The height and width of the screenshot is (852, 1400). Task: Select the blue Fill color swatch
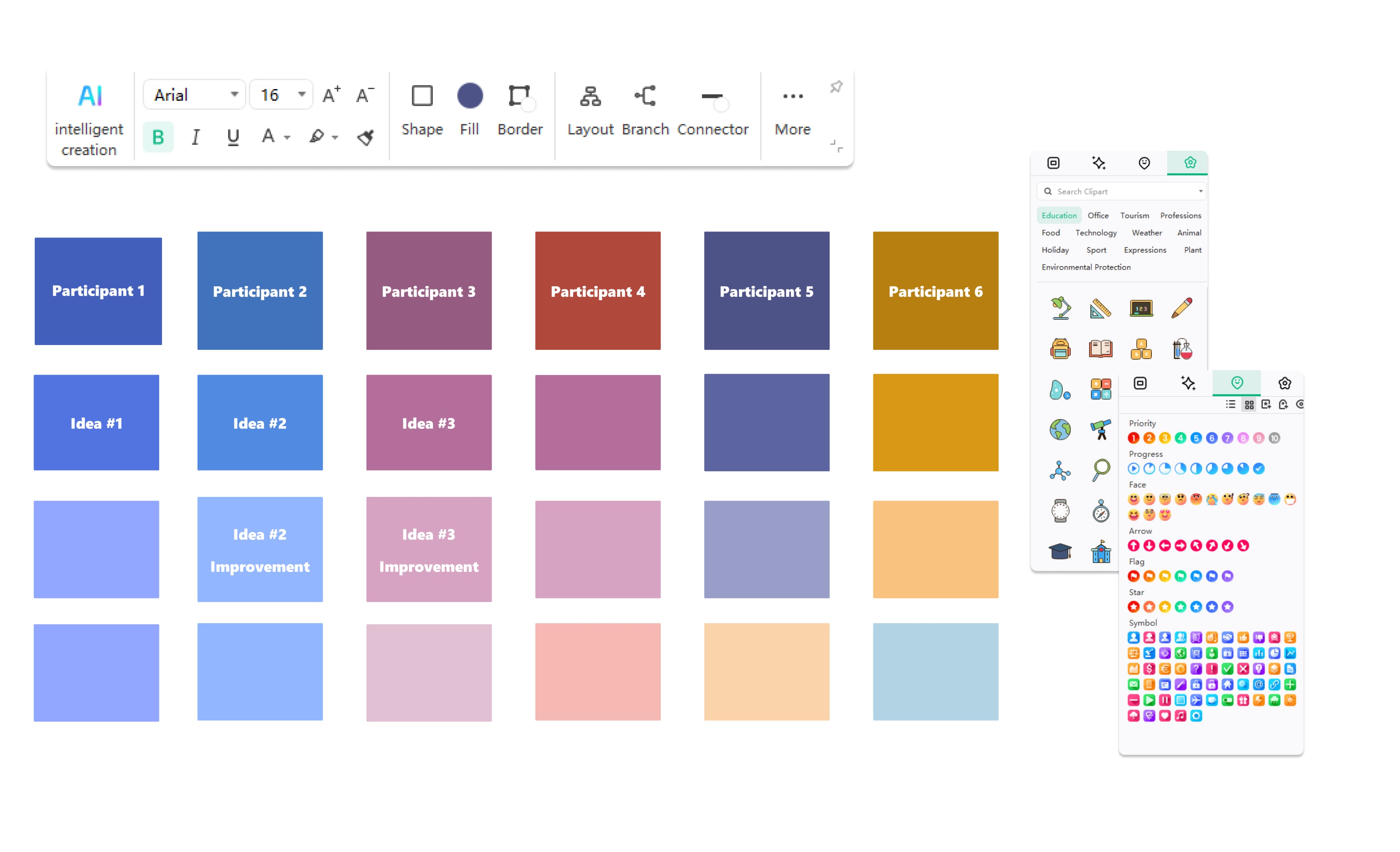coord(468,96)
